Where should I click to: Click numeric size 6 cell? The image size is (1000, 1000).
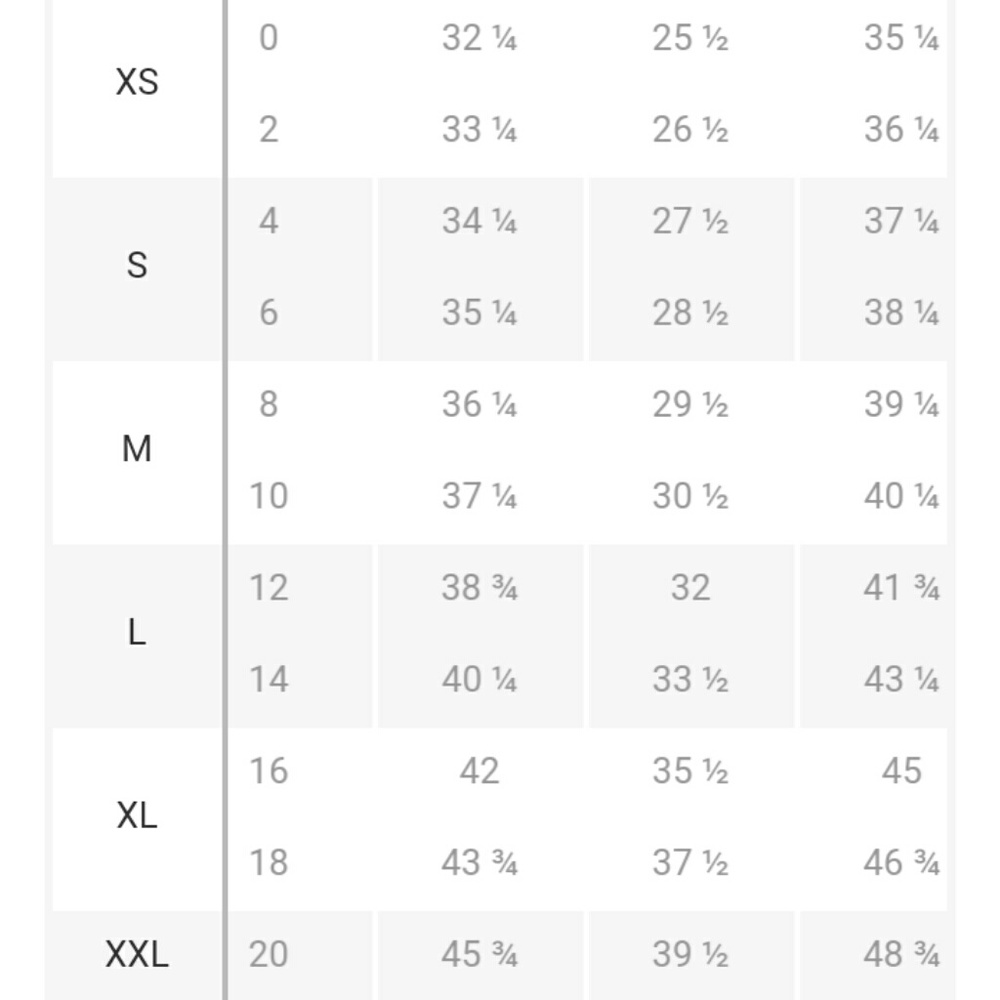point(268,313)
